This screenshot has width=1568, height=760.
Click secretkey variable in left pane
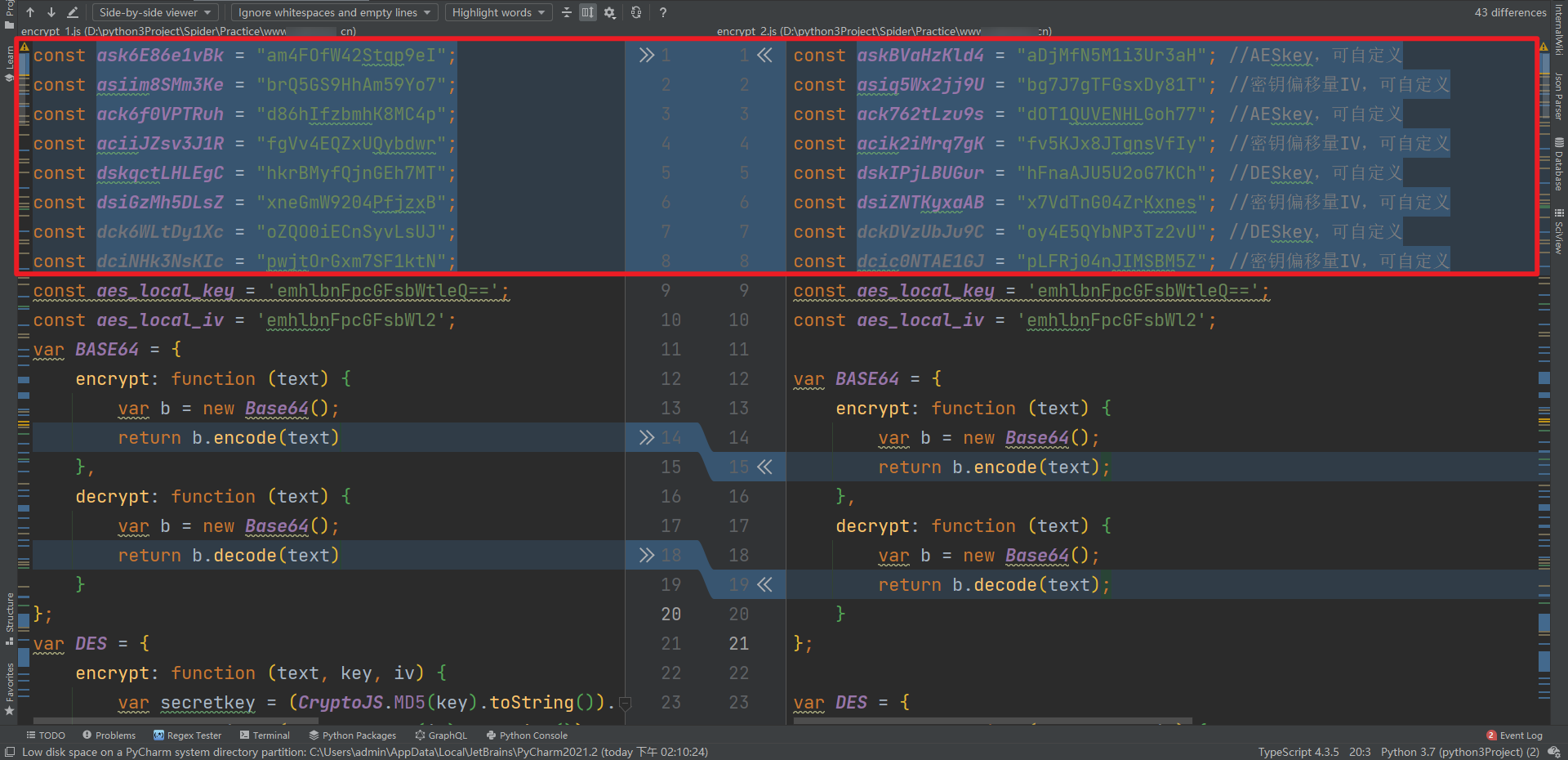[207, 703]
